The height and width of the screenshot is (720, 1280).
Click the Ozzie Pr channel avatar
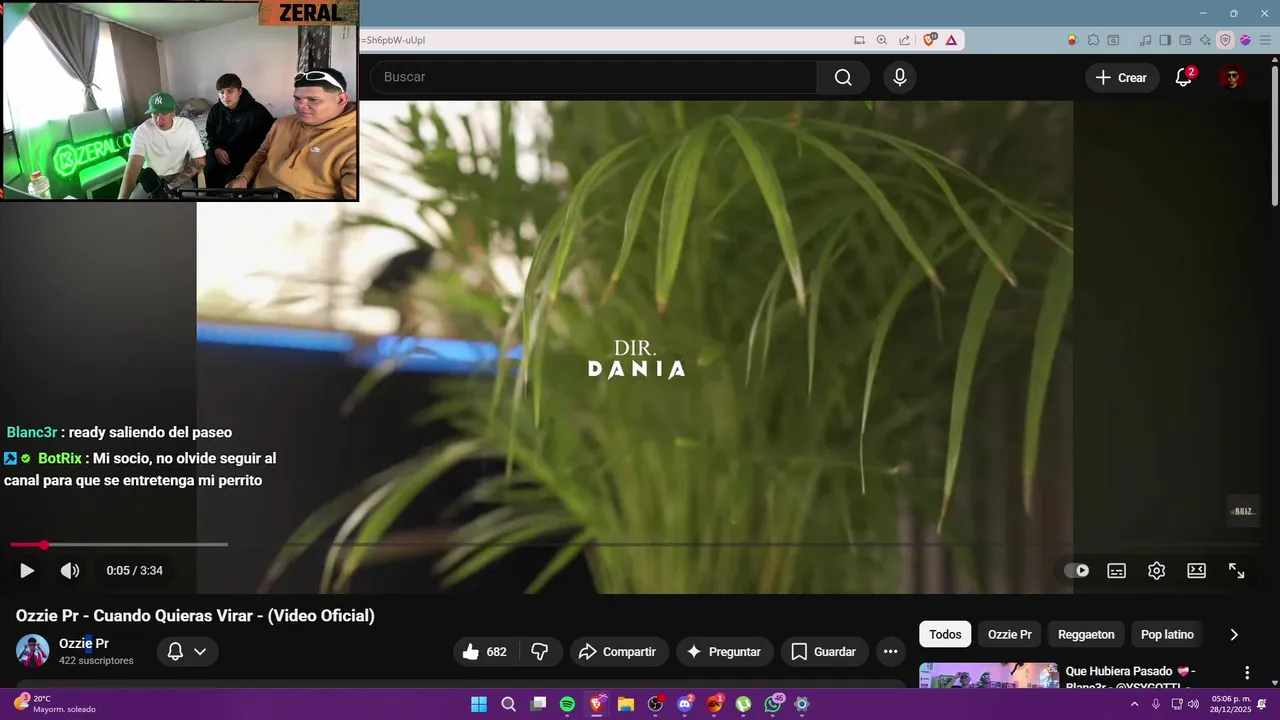tap(32, 651)
